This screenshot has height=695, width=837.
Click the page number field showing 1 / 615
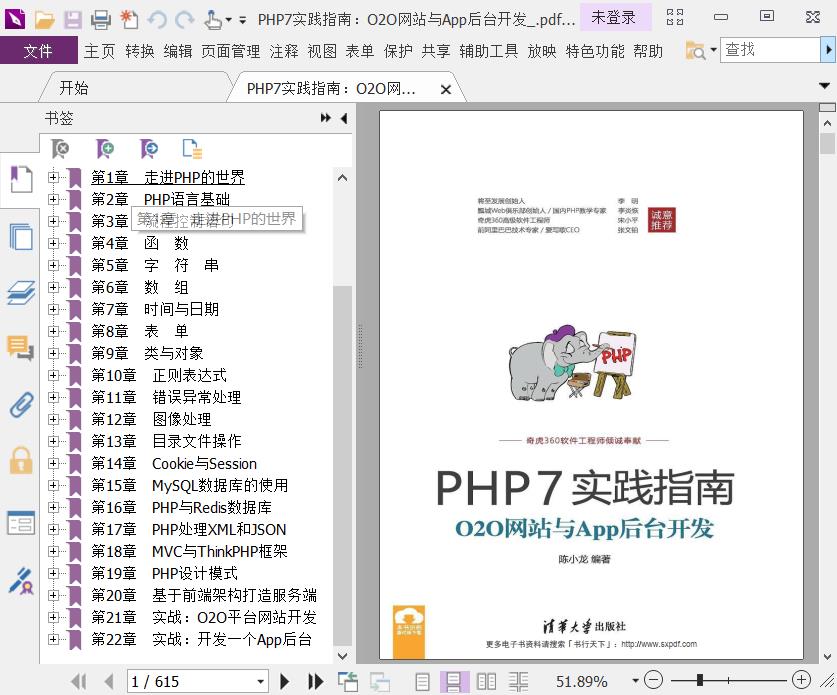pyautogui.click(x=190, y=681)
